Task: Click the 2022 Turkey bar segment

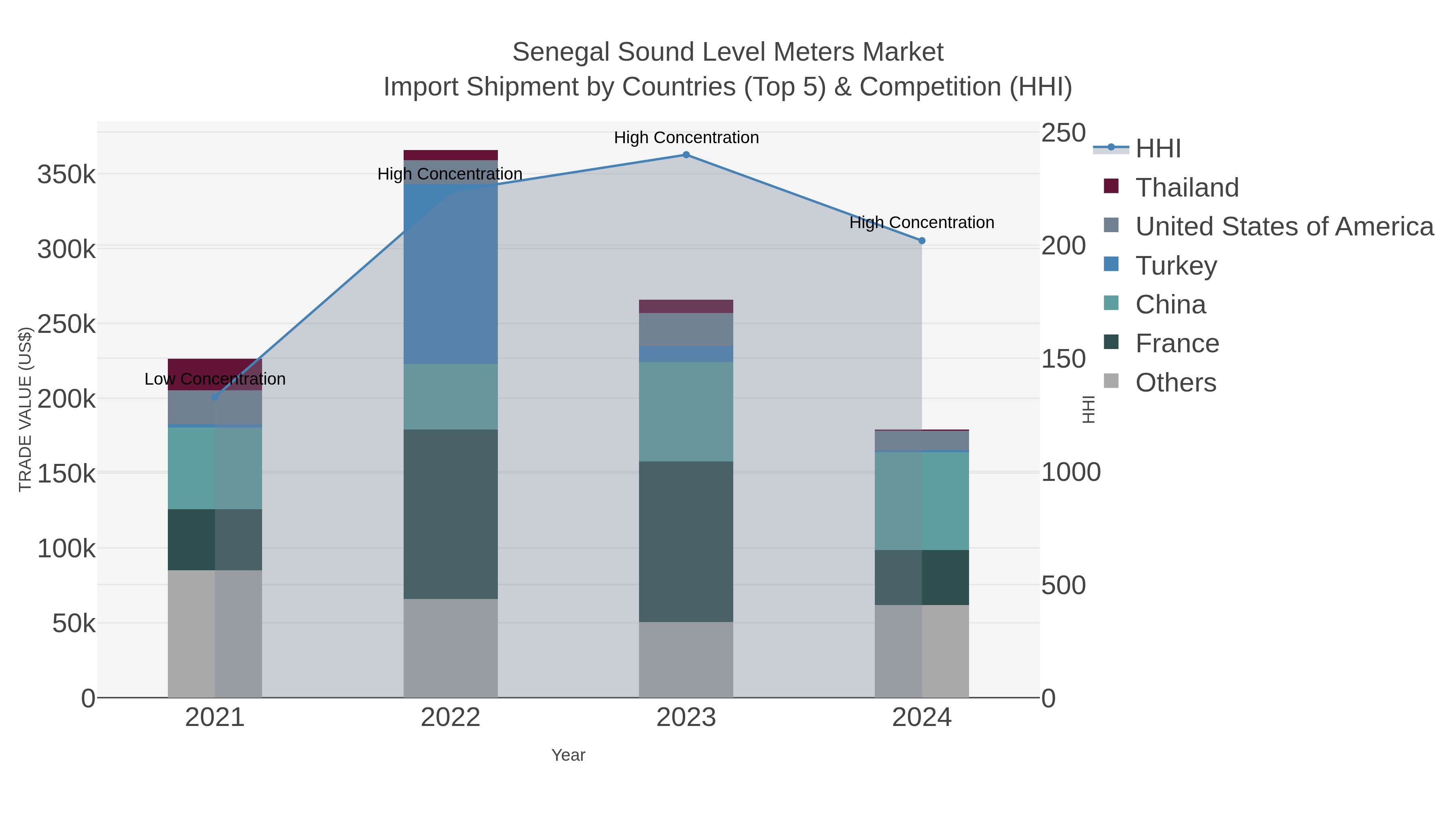Action: (x=451, y=274)
